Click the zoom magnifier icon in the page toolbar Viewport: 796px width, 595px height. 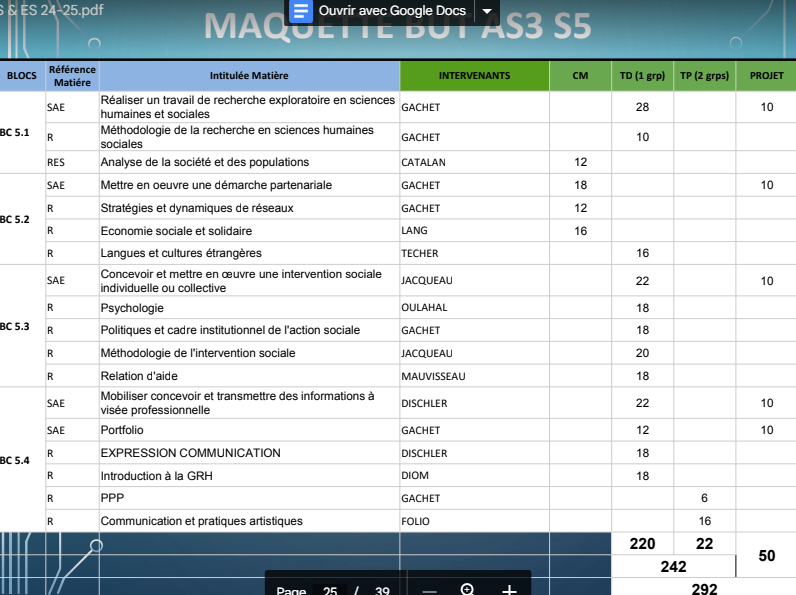tap(468, 589)
